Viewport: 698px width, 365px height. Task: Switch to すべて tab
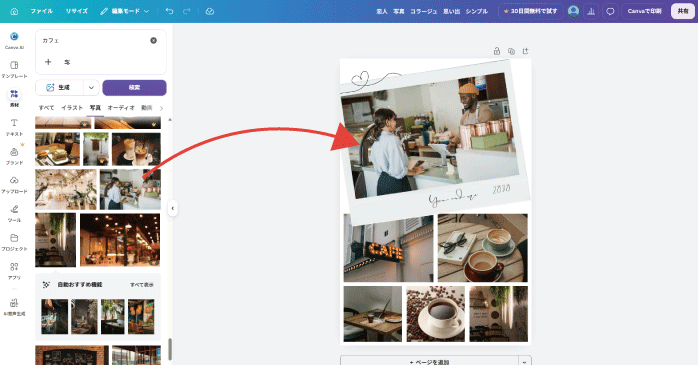tap(46, 108)
